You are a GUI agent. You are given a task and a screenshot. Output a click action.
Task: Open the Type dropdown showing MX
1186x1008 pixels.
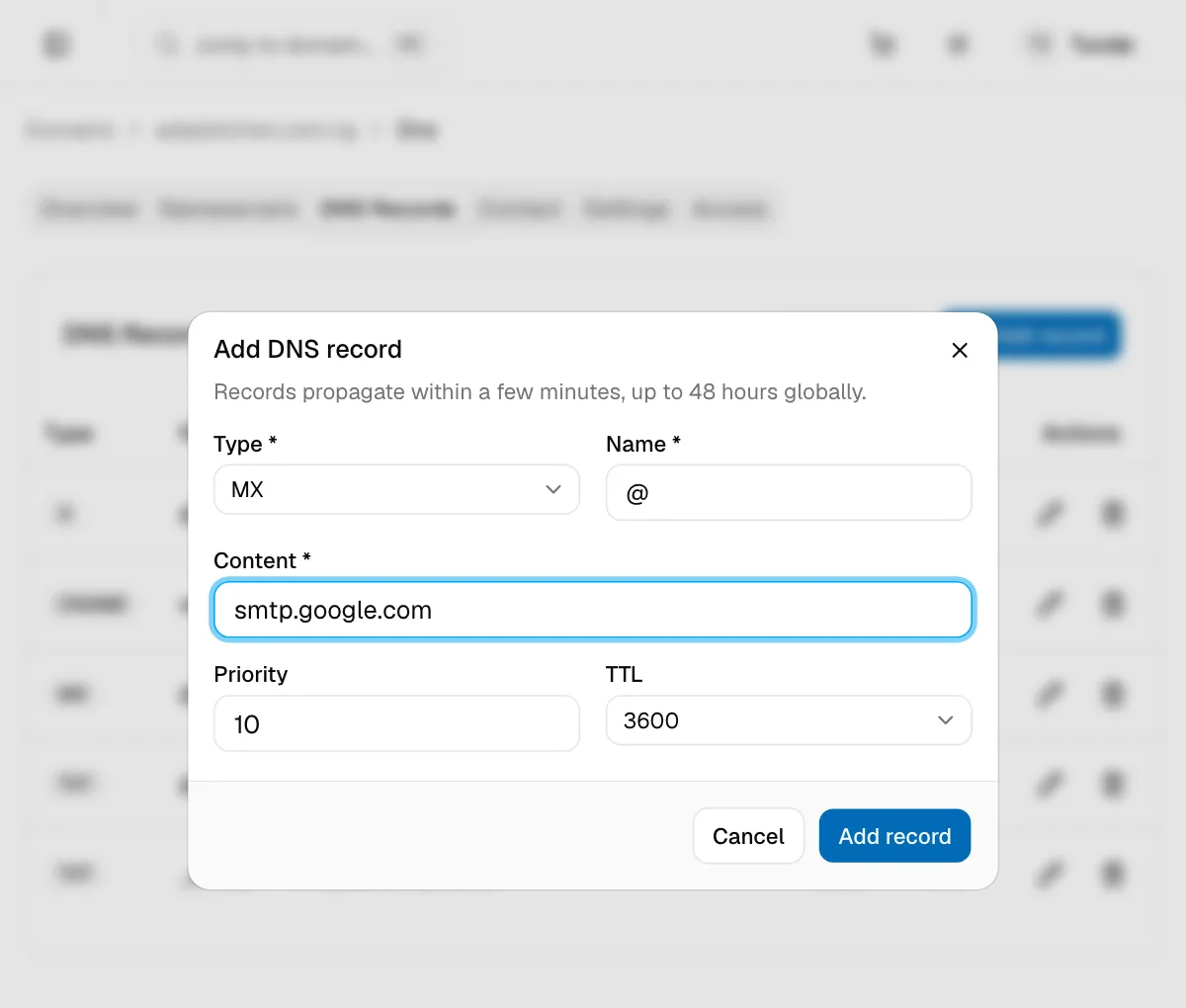396,489
